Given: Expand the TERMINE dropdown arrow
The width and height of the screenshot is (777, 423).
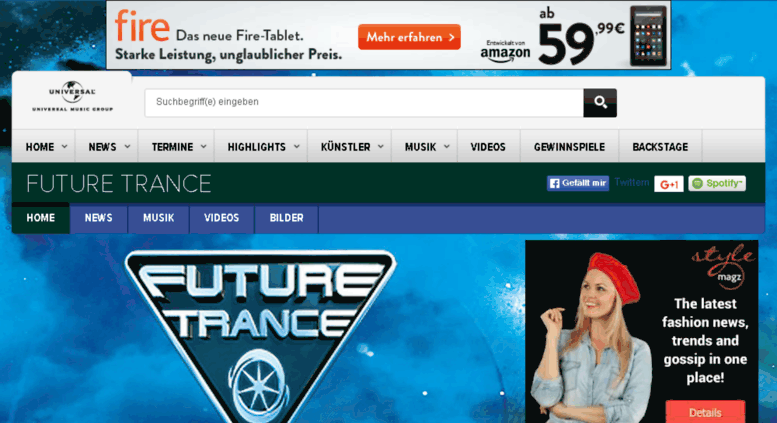Looking at the screenshot, I should click(x=204, y=147).
